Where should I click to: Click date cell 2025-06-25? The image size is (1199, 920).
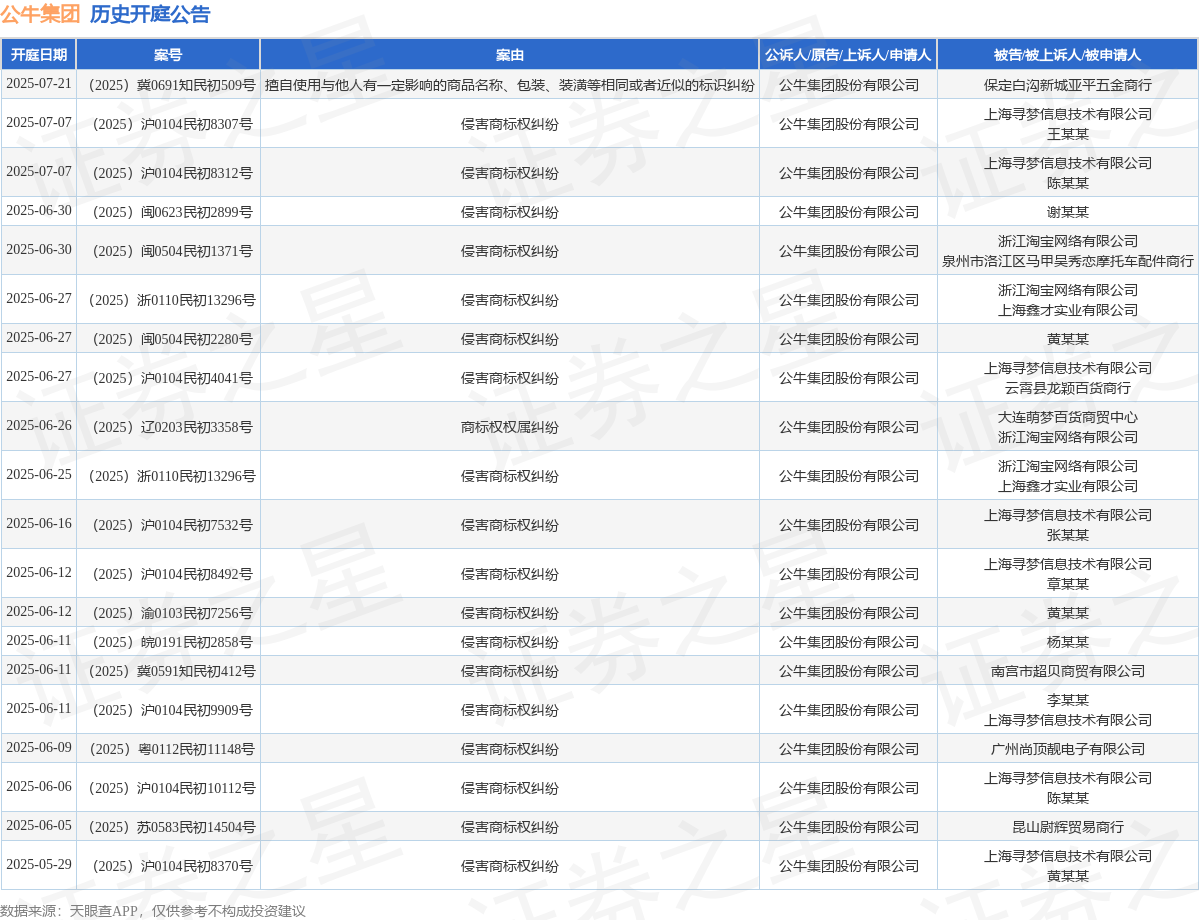click(38, 475)
